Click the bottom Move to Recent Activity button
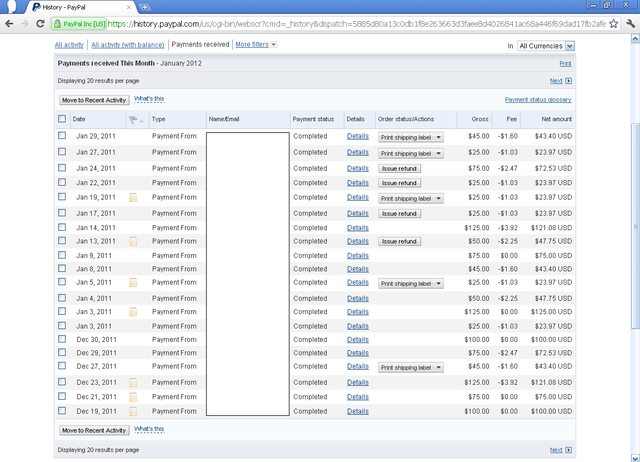 pos(94,430)
